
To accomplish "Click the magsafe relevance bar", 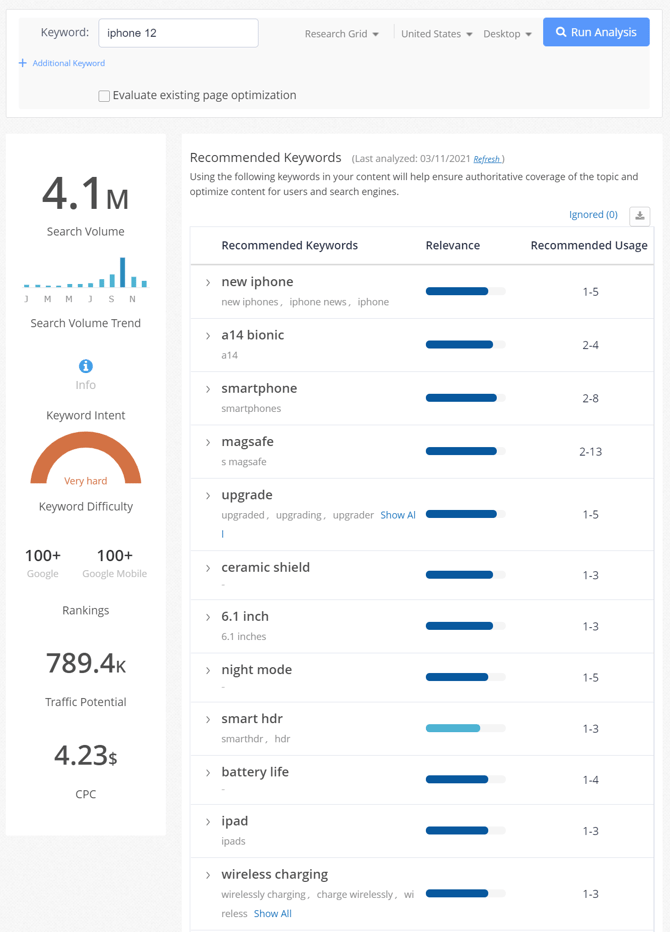I will pyautogui.click(x=465, y=451).
